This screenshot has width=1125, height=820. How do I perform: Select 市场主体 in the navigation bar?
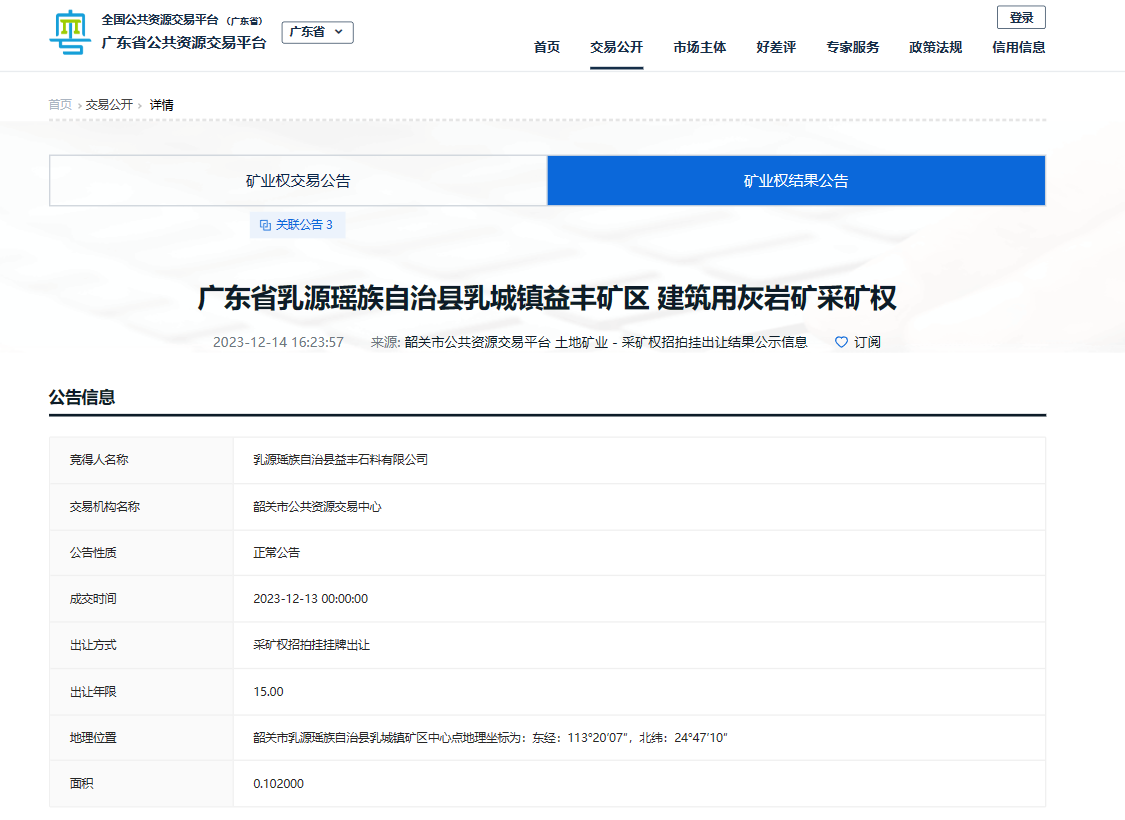tap(700, 47)
